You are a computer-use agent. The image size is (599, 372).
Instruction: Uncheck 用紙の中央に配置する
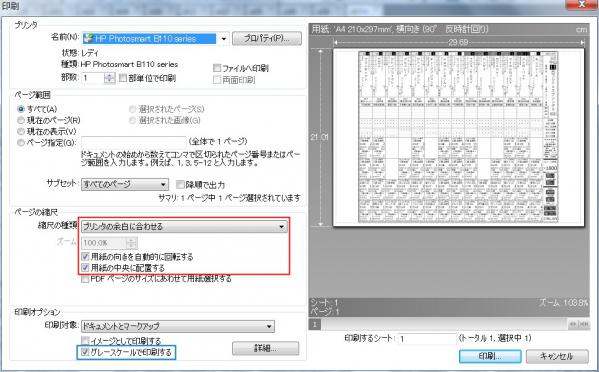point(85,268)
